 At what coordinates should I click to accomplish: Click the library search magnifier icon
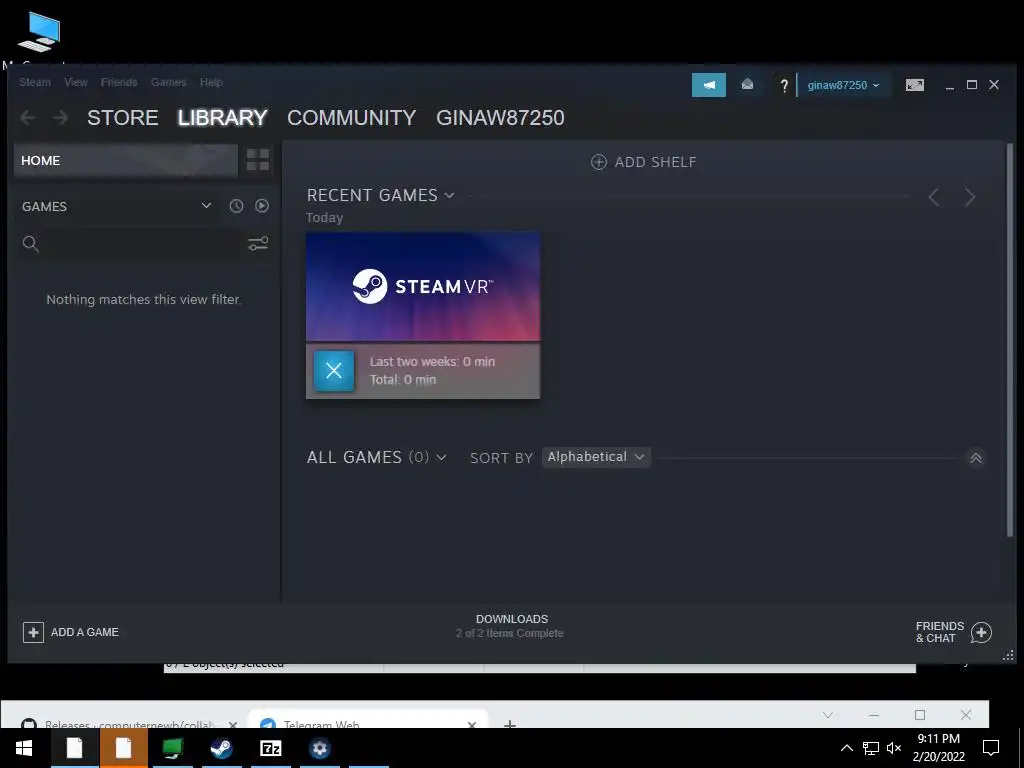(x=31, y=244)
